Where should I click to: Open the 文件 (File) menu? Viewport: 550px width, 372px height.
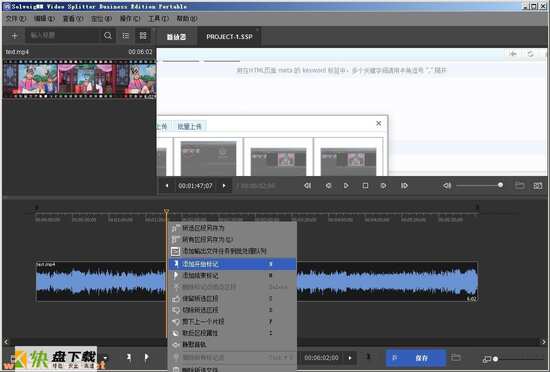coord(16,19)
